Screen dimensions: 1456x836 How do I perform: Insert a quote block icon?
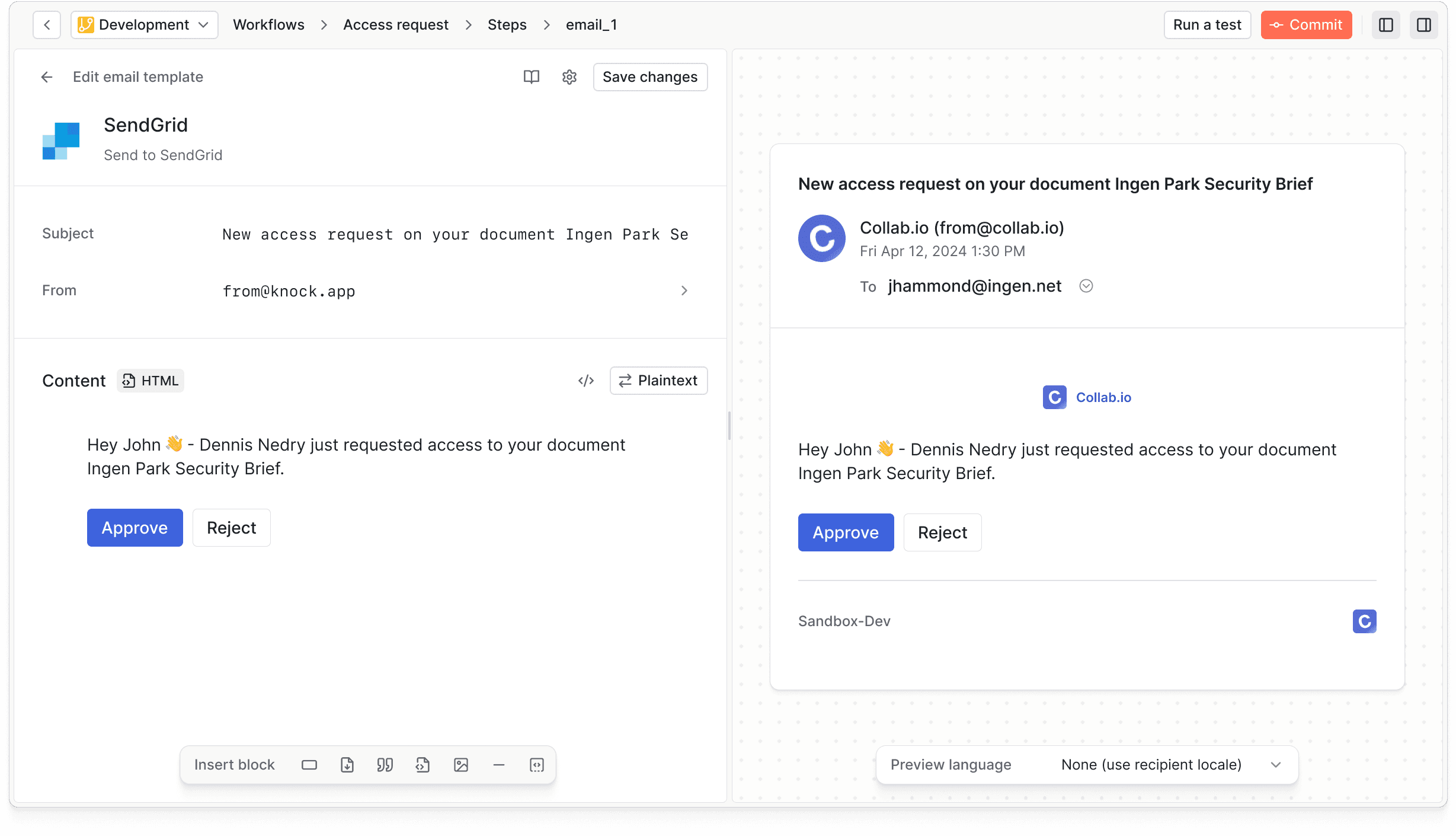pyautogui.click(x=385, y=765)
